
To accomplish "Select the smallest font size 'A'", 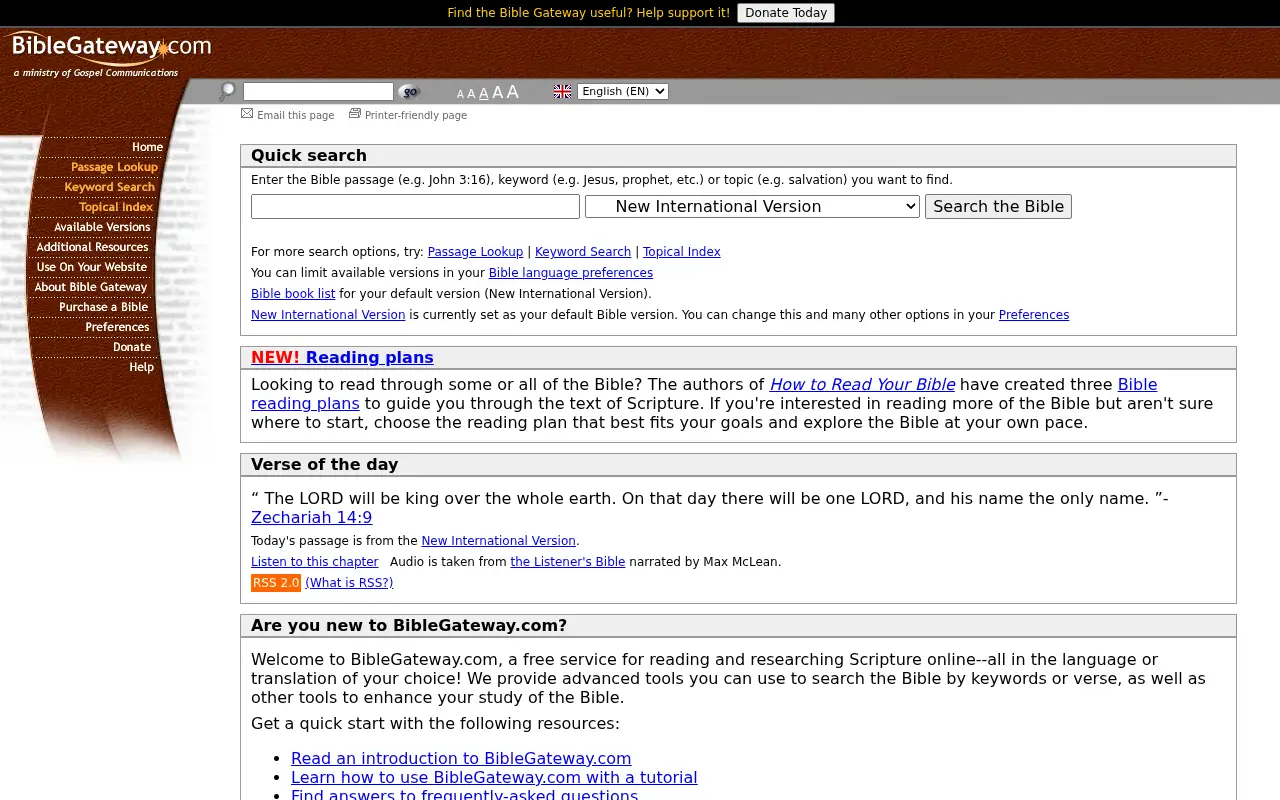I will pos(460,94).
